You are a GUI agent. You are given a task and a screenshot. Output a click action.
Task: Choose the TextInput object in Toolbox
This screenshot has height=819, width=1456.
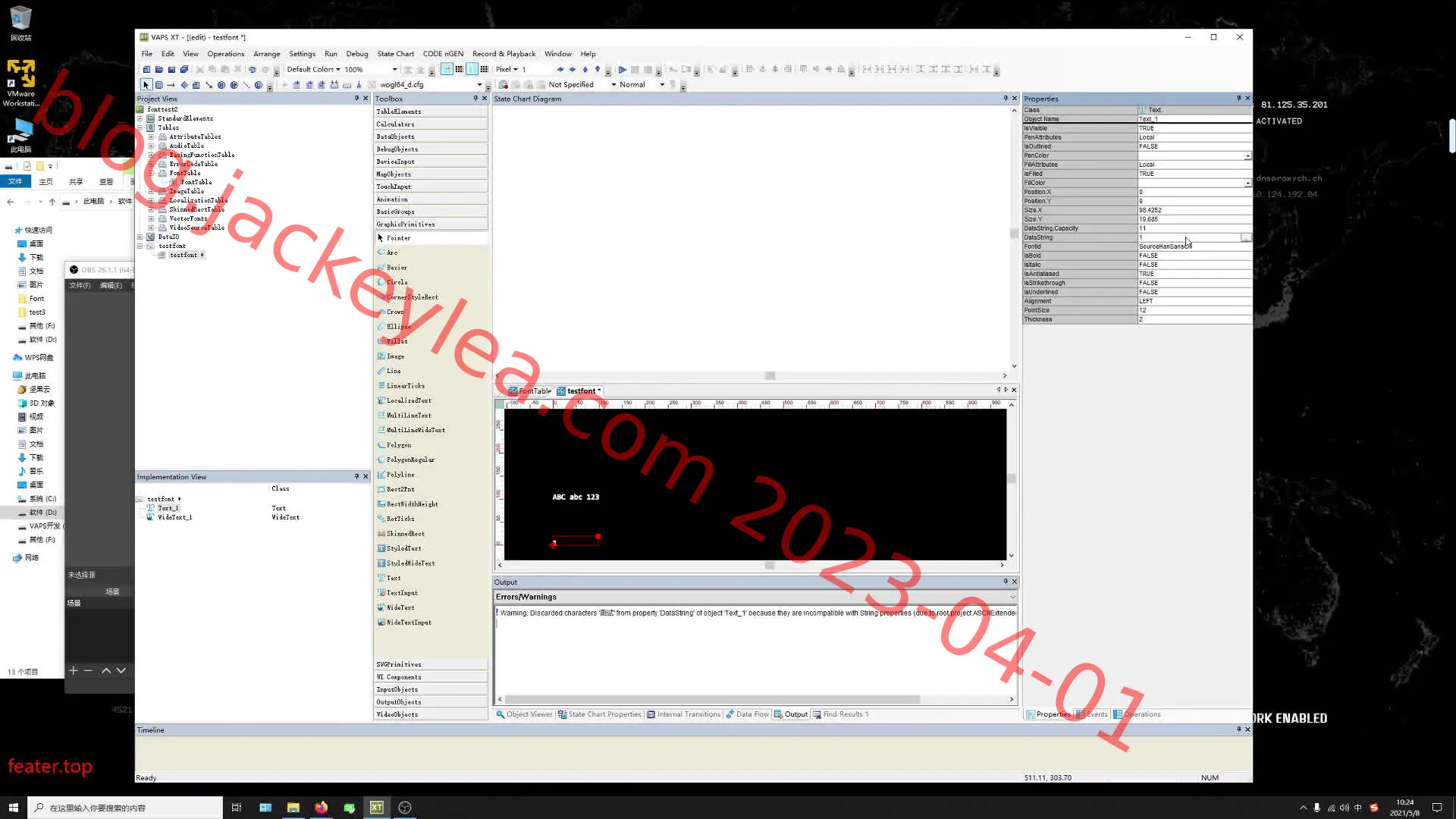(402, 593)
